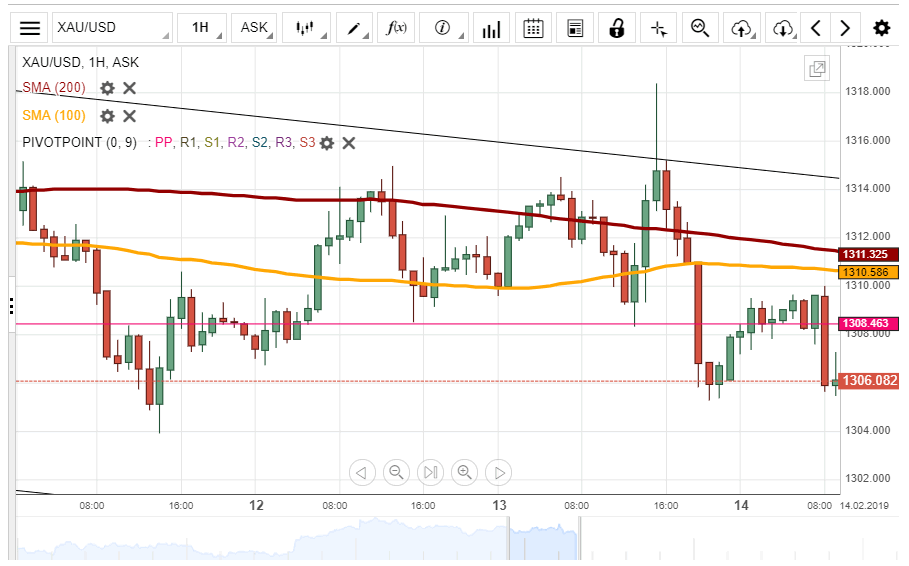Viewport: 909px width, 566px height.
Task: Click the S3 pivot legend entry
Action: pyautogui.click(x=307, y=143)
